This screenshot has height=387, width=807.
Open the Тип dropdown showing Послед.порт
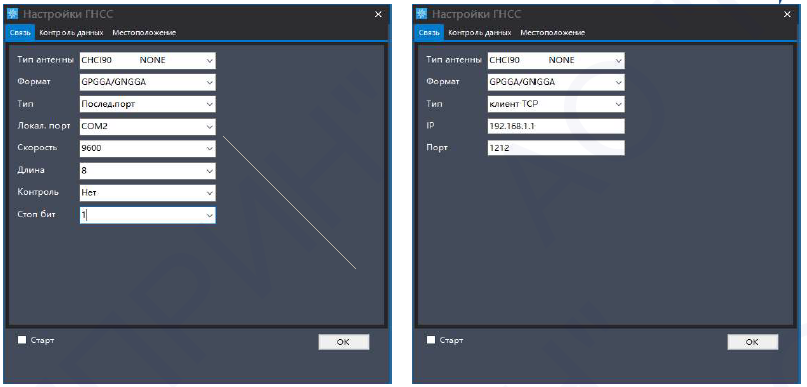tap(209, 104)
